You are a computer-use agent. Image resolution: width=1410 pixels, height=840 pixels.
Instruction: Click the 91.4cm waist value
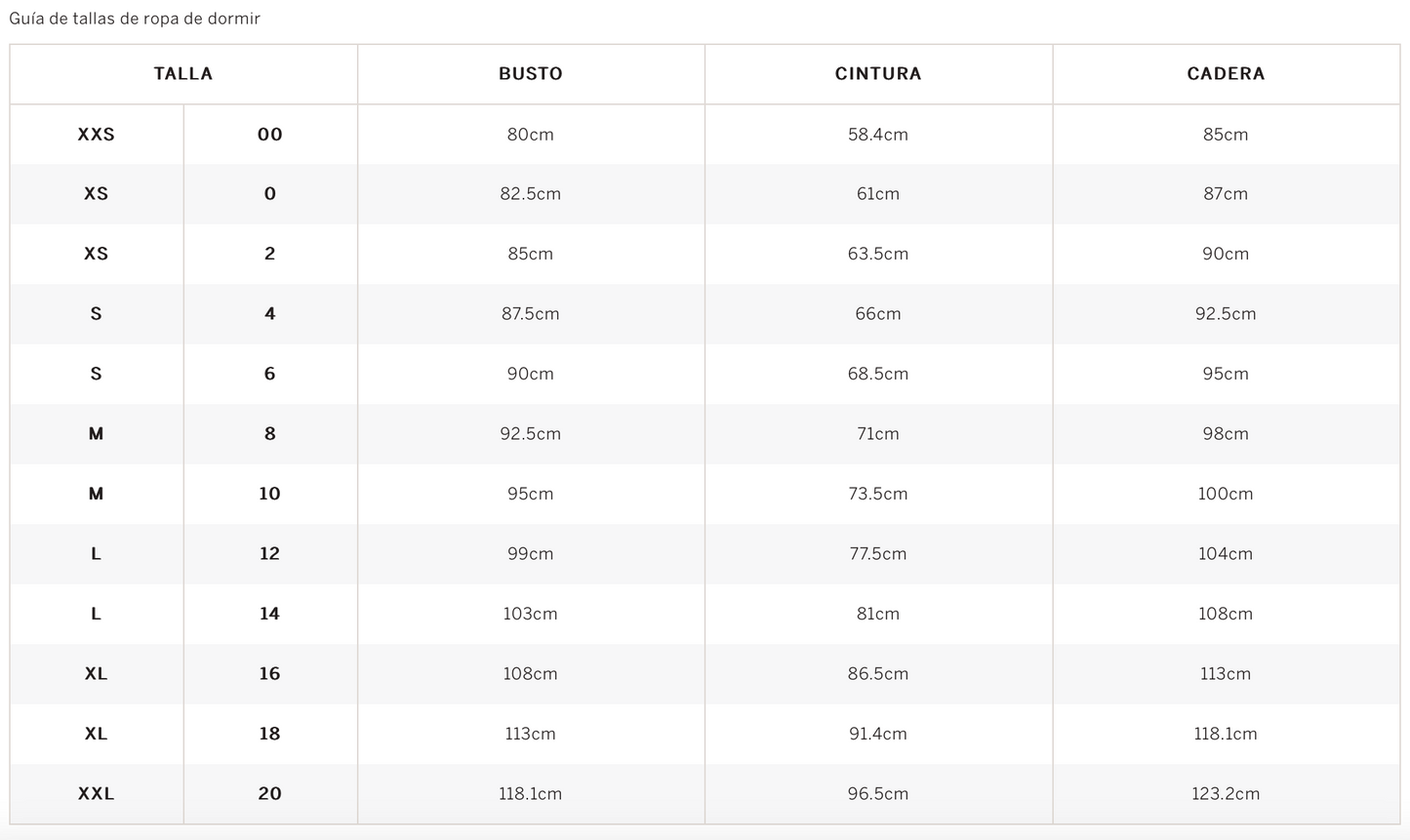pyautogui.click(x=878, y=734)
